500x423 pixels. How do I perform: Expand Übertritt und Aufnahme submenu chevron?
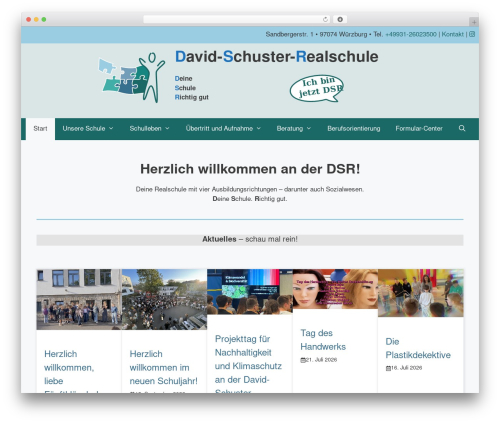[259, 128]
